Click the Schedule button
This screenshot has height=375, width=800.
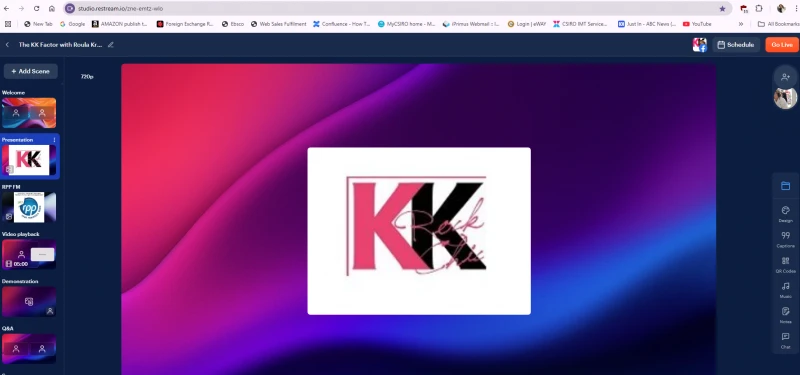coord(736,45)
